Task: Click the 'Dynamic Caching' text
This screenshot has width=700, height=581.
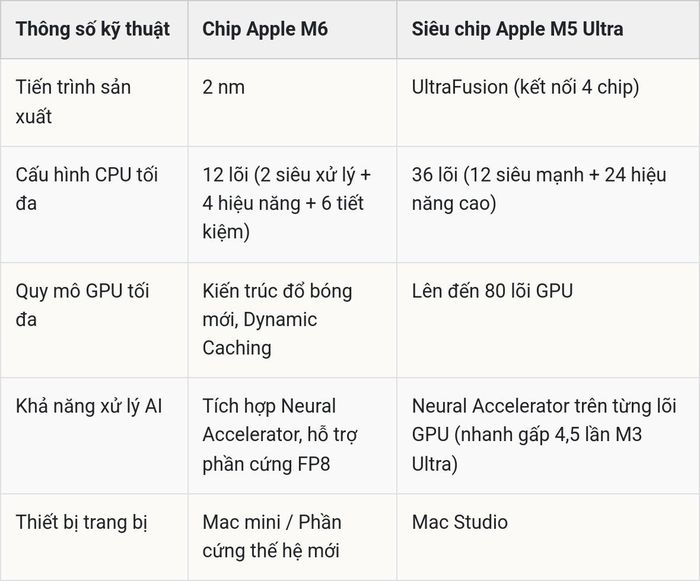Action: point(260,334)
